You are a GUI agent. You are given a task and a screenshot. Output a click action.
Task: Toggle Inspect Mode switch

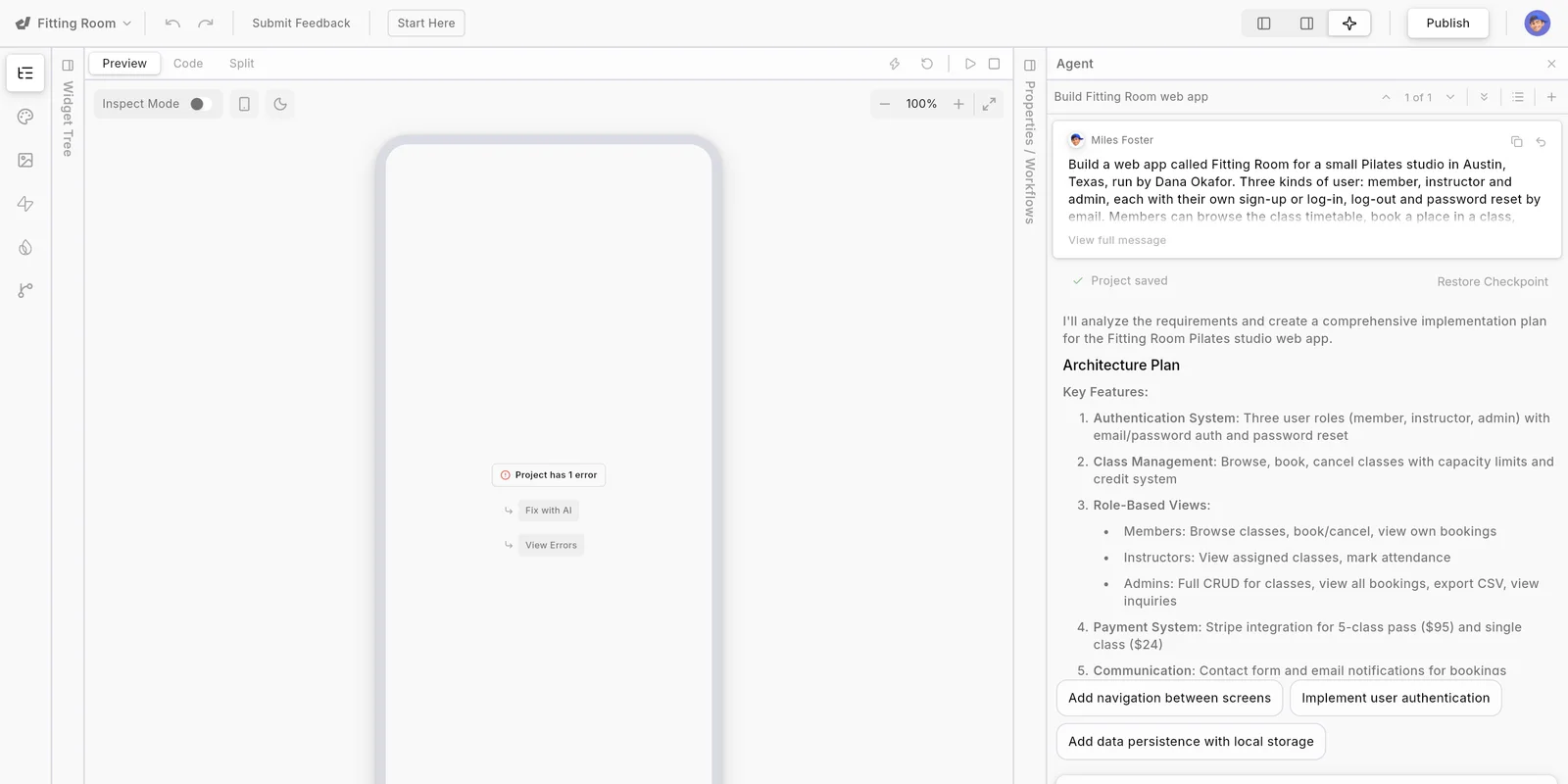tap(200, 104)
